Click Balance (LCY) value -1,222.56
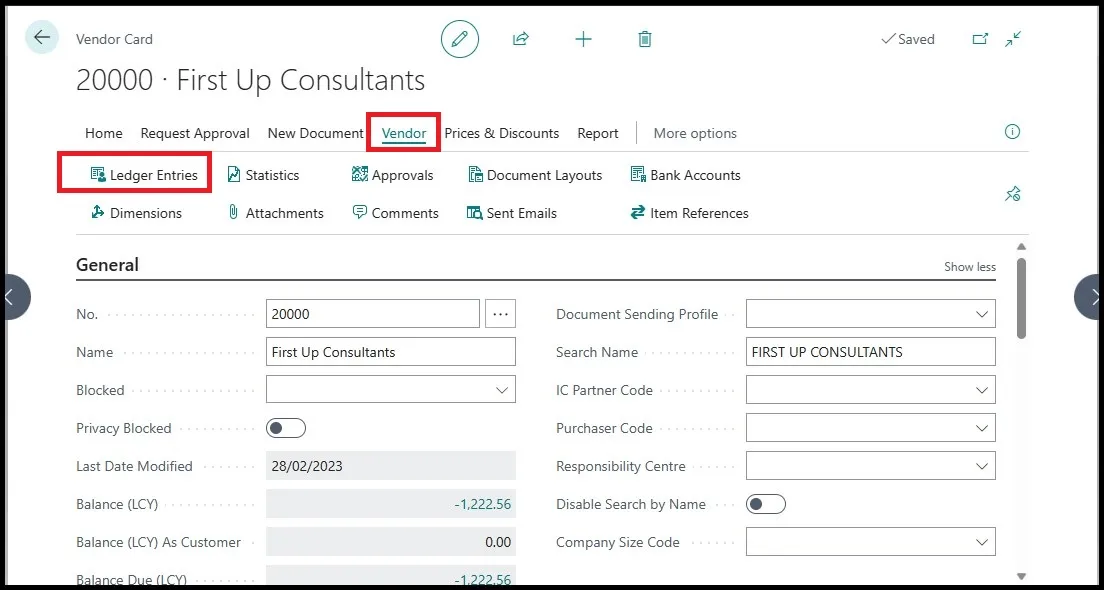This screenshot has height=590, width=1104. coord(482,504)
